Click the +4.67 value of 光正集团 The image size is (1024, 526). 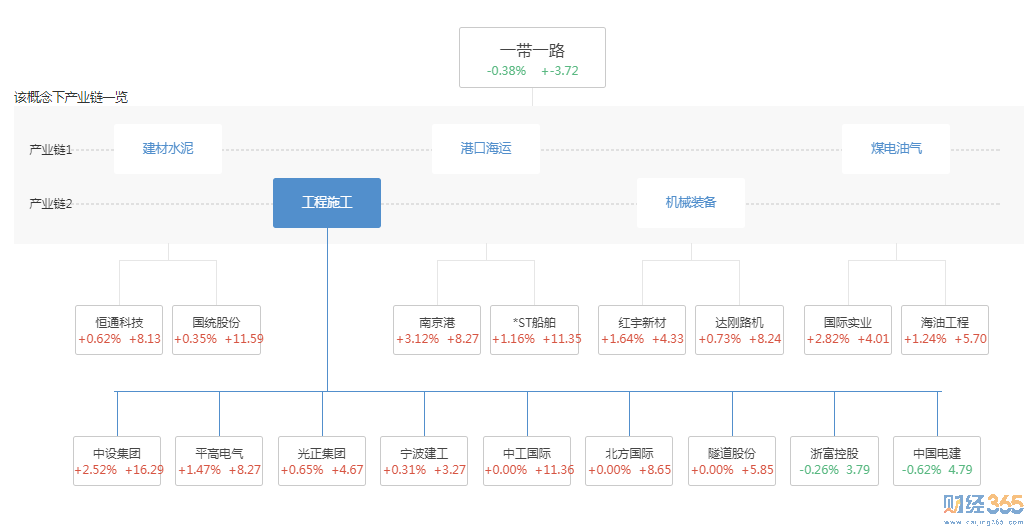tap(347, 470)
